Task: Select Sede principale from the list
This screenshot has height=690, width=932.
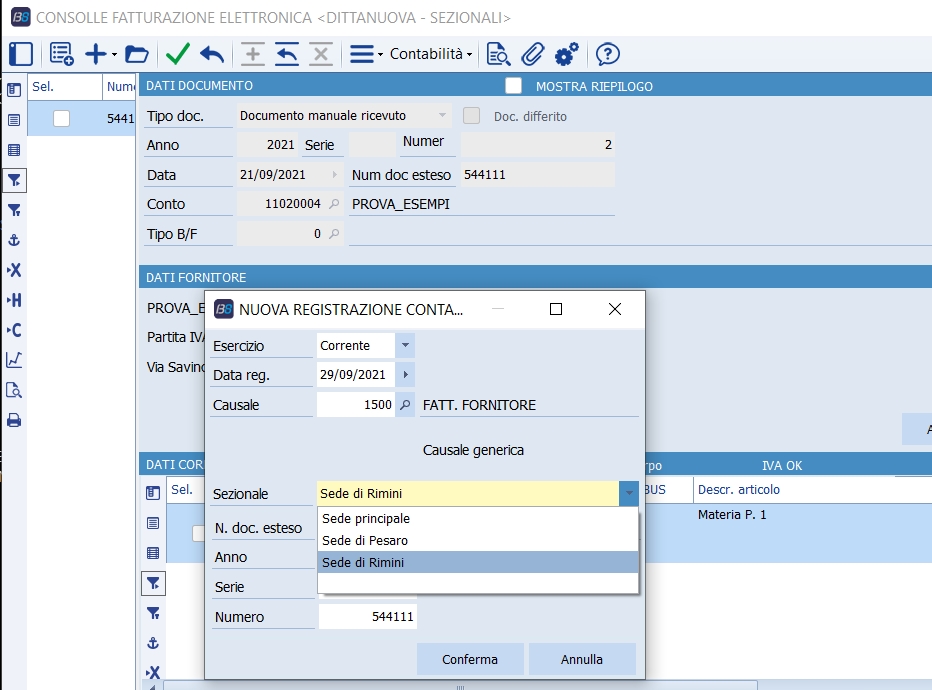Action: coord(366,519)
